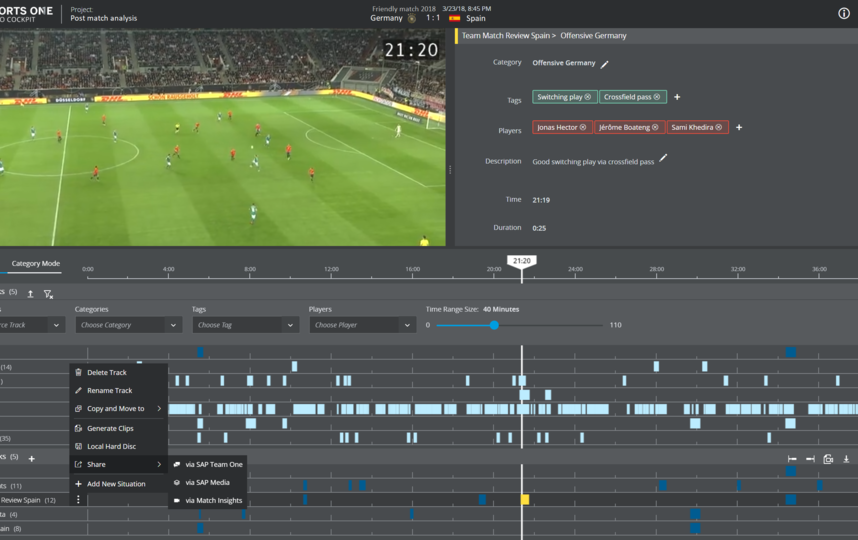Screen dimensions: 858x540
Task: Add a new track with plus icon
Action: 32,458
